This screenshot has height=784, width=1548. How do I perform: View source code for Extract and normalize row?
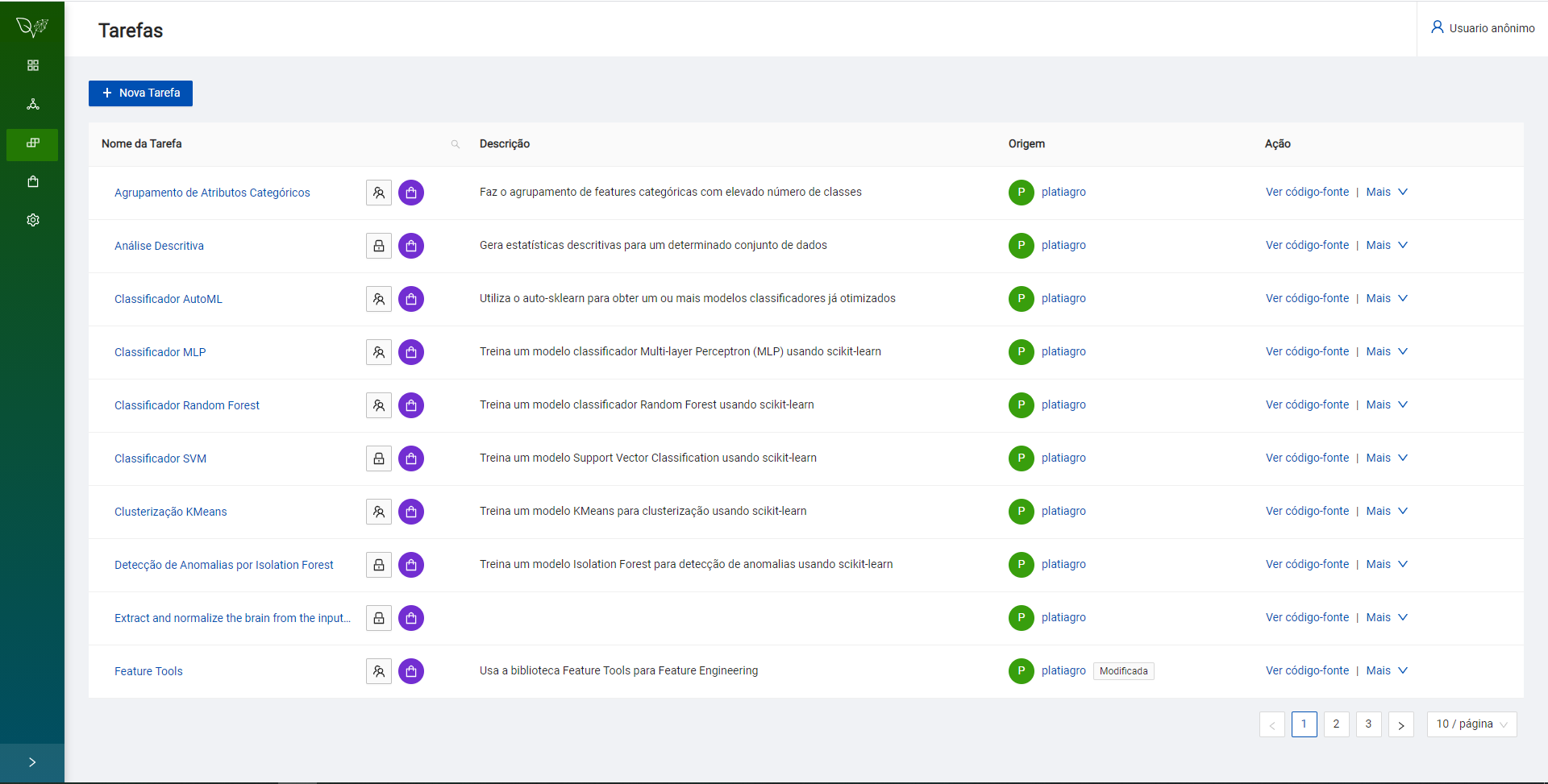pyautogui.click(x=1307, y=617)
